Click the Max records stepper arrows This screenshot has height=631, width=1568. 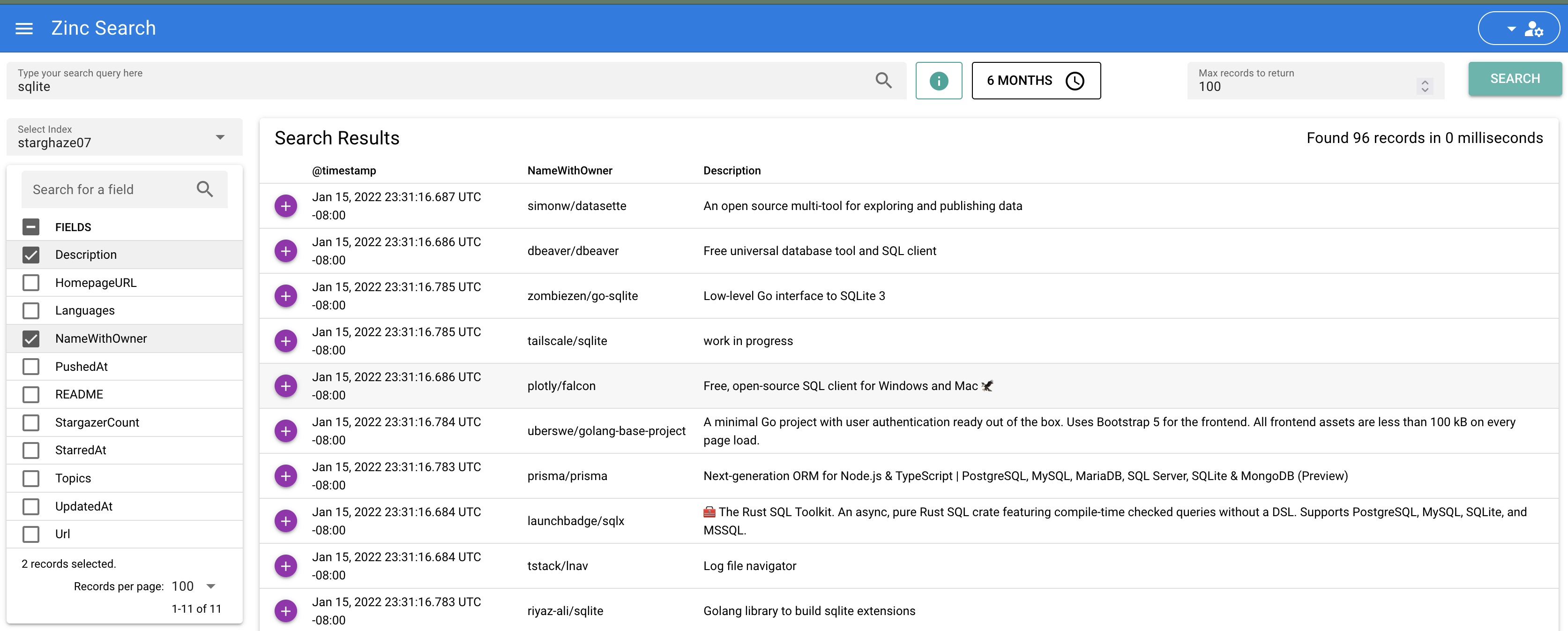click(1424, 86)
